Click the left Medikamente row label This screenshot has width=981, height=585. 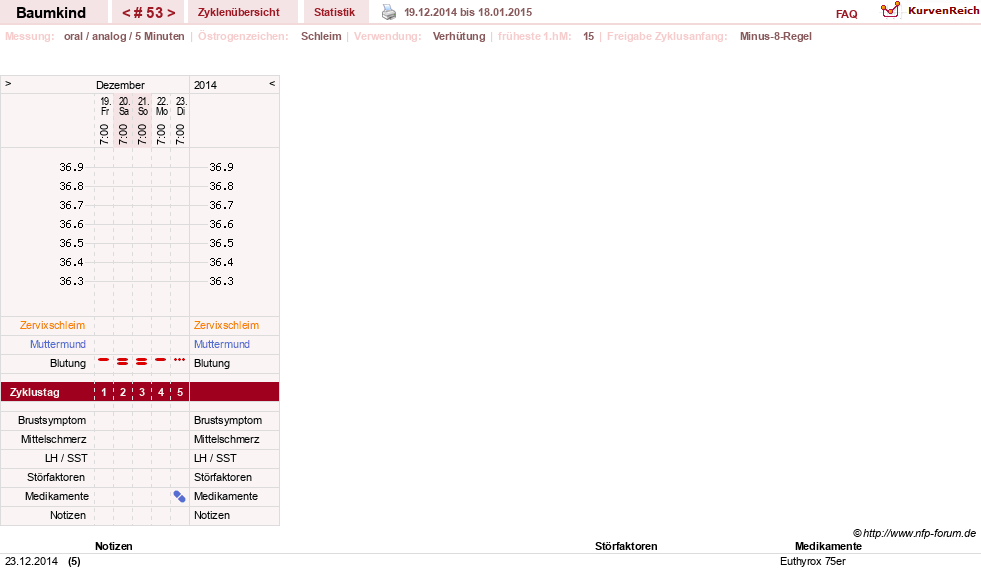(57, 496)
